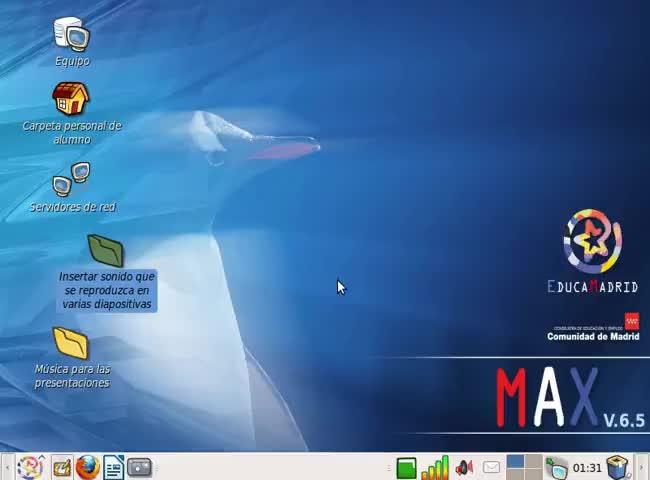
Task: Launch the screenshot camera tool in panel
Action: click(x=139, y=467)
